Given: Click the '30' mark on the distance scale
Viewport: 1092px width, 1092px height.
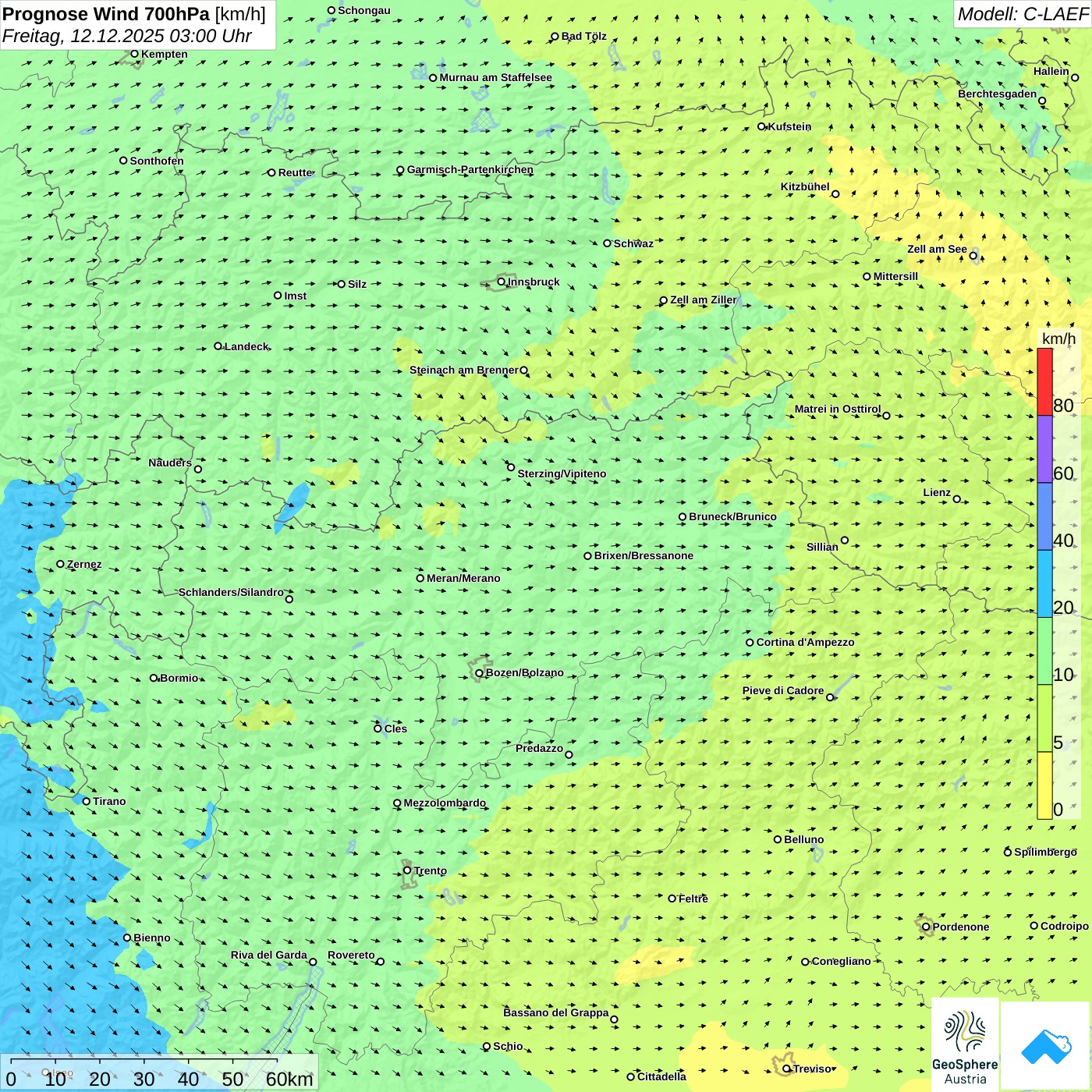Looking at the screenshot, I should (x=144, y=1079).
